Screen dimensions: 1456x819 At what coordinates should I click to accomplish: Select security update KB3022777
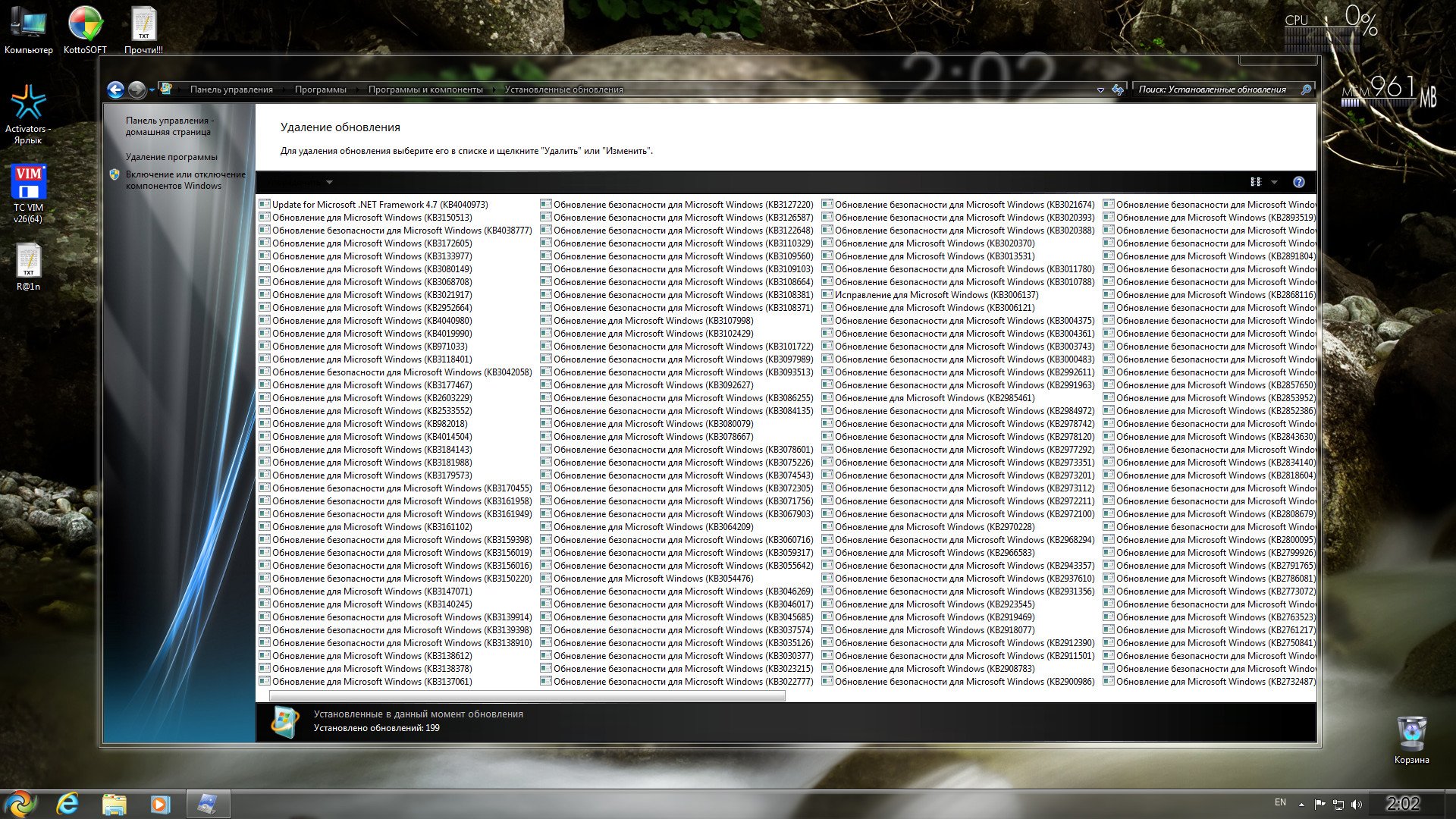click(677, 682)
